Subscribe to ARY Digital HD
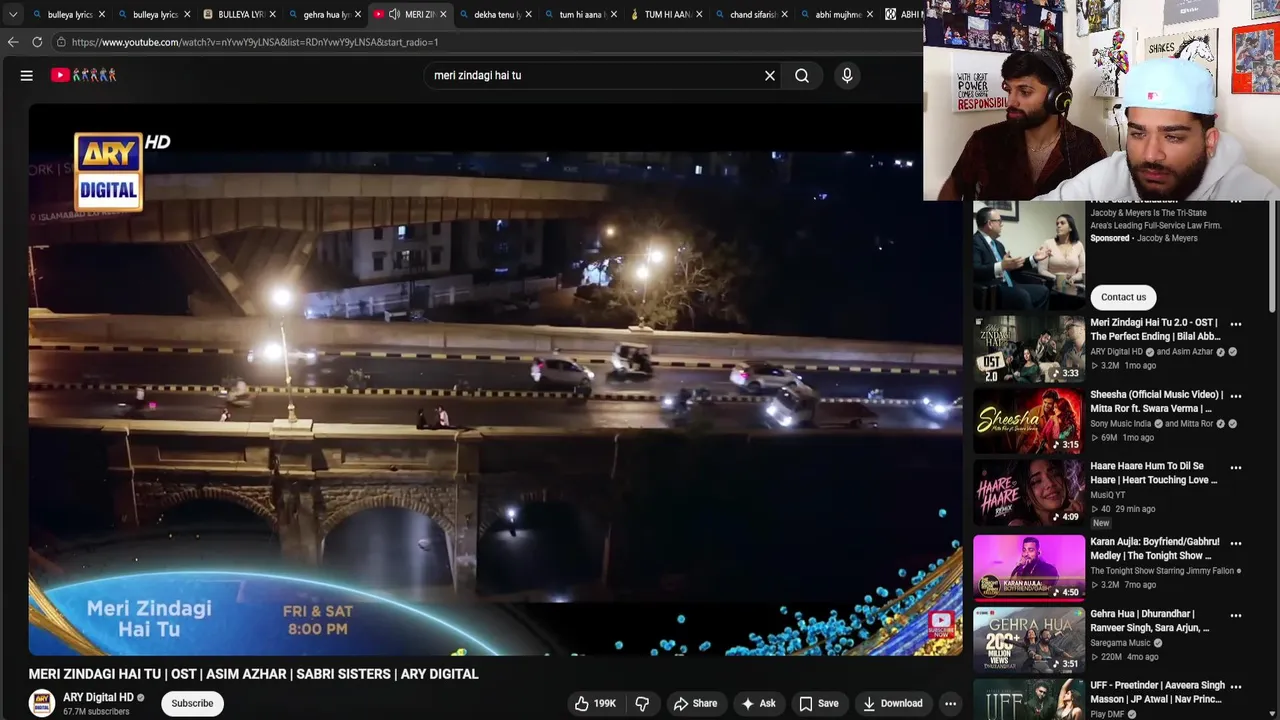 pos(192,703)
